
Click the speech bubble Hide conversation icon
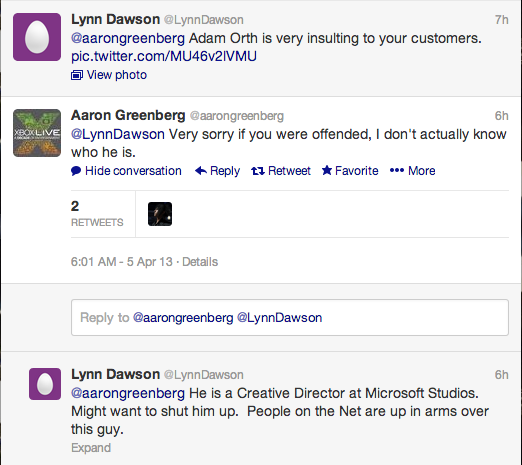coord(76,171)
